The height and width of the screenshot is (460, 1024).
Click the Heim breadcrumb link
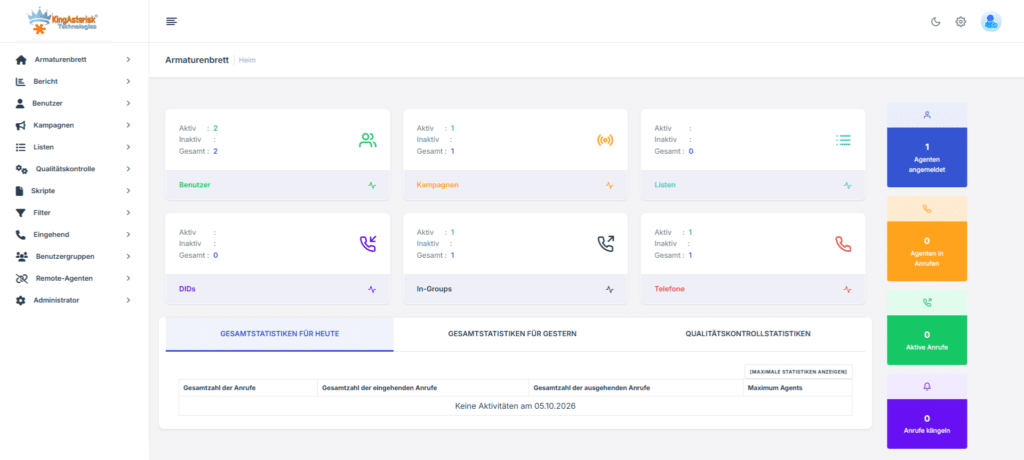point(248,60)
